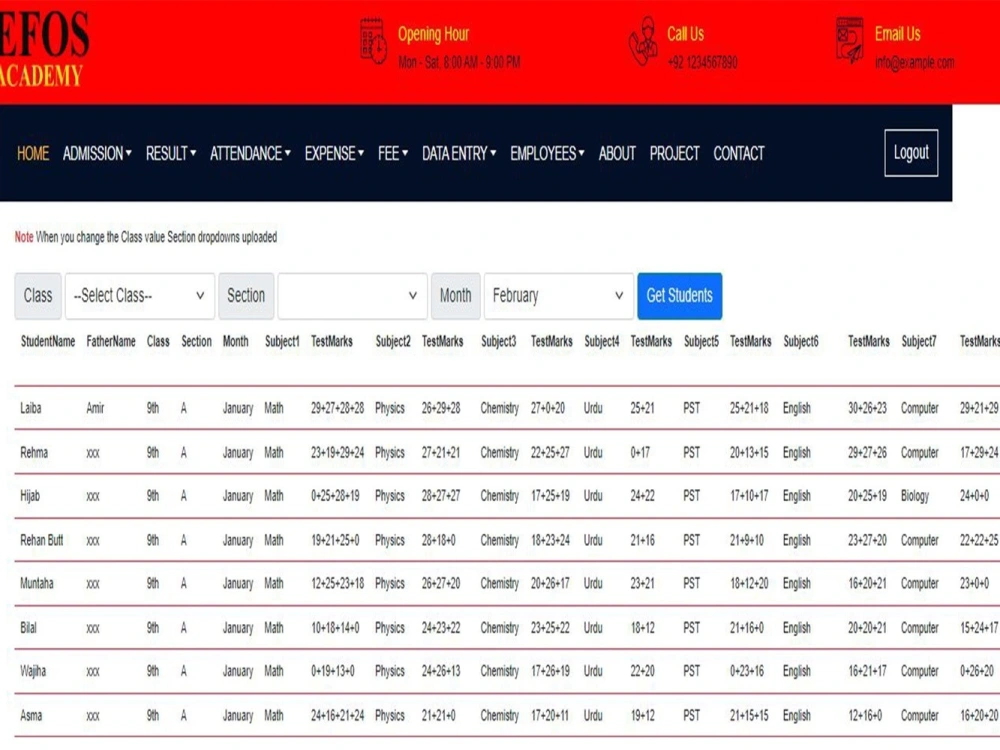Click the FatherName column header
1000x750 pixels.
click(x=111, y=342)
